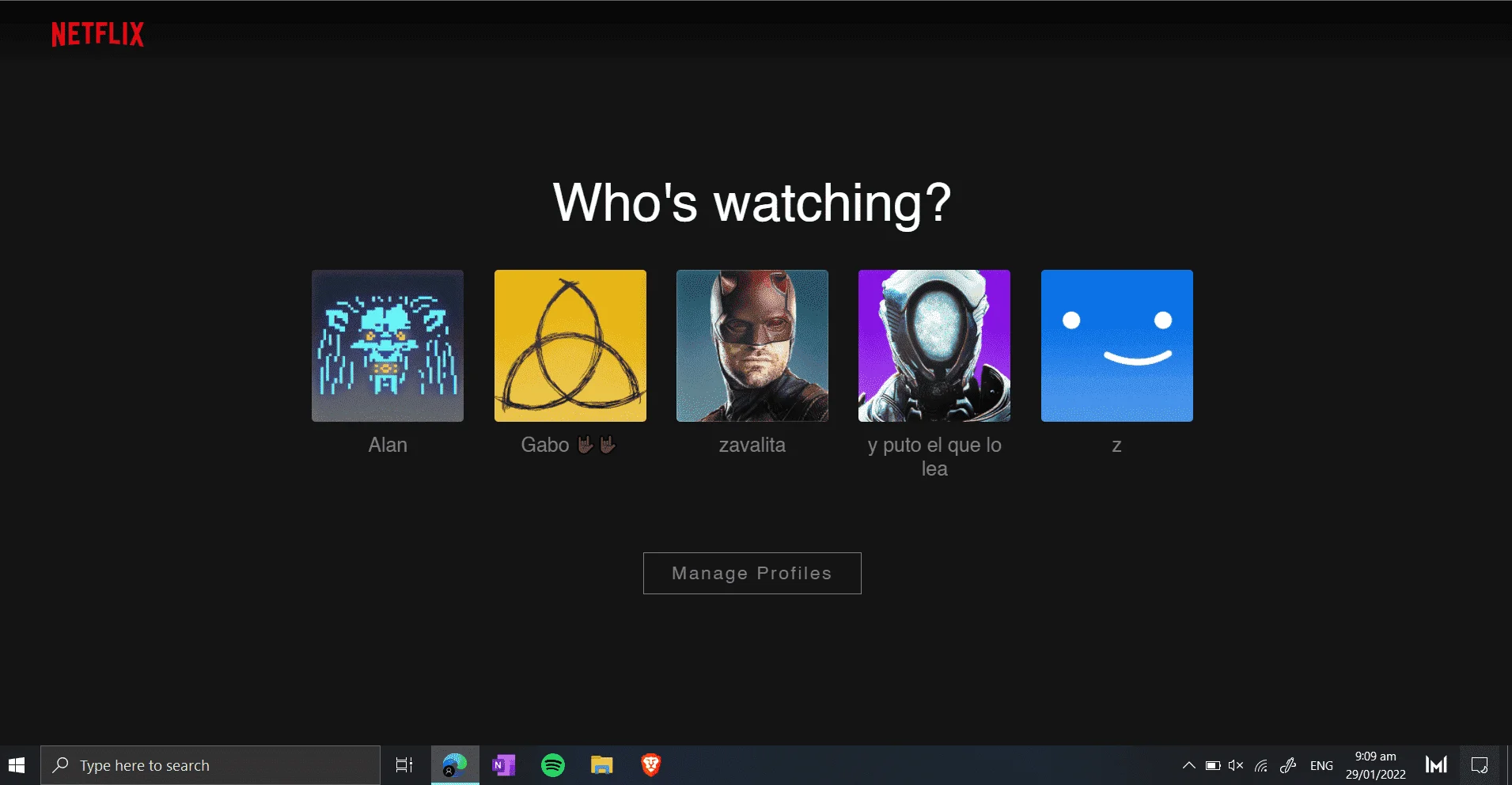Open the Windows Start menu
This screenshot has width=1512, height=785.
(17, 765)
